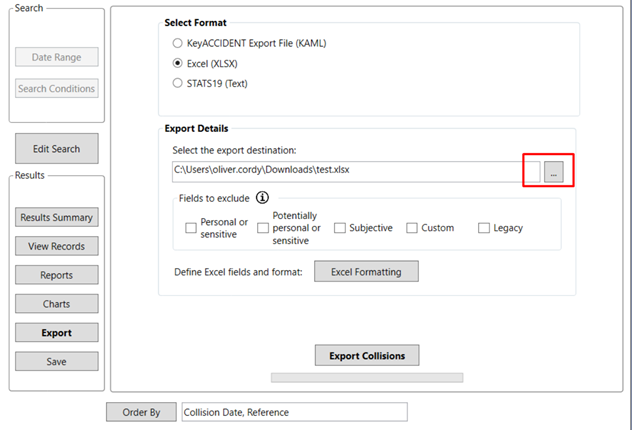
Task: Go to View Records
Action: [x=56, y=246]
